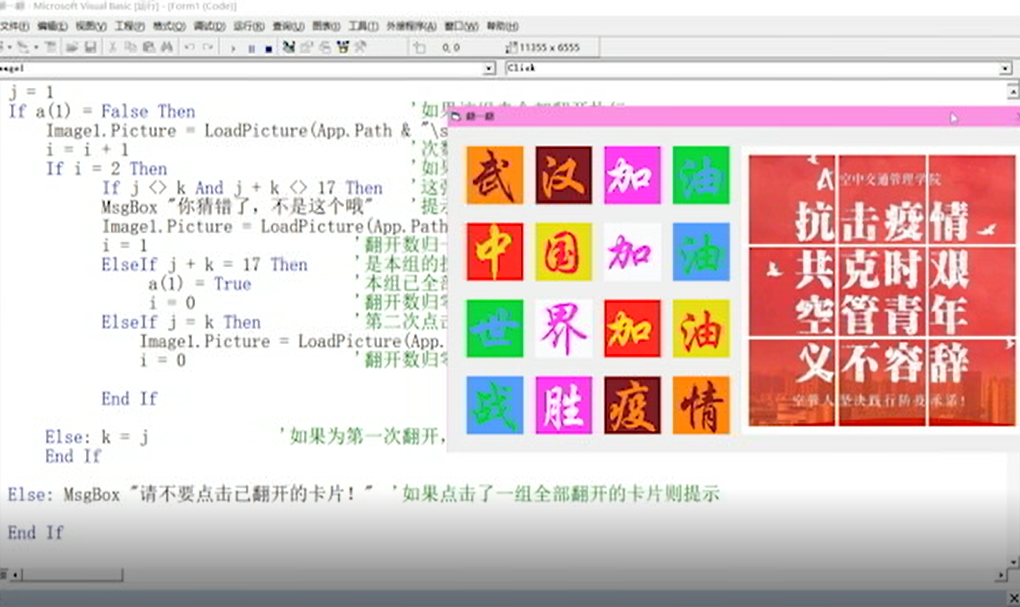Expand the Click procedure dropdown arrow
The width and height of the screenshot is (1020, 607).
(x=1005, y=69)
